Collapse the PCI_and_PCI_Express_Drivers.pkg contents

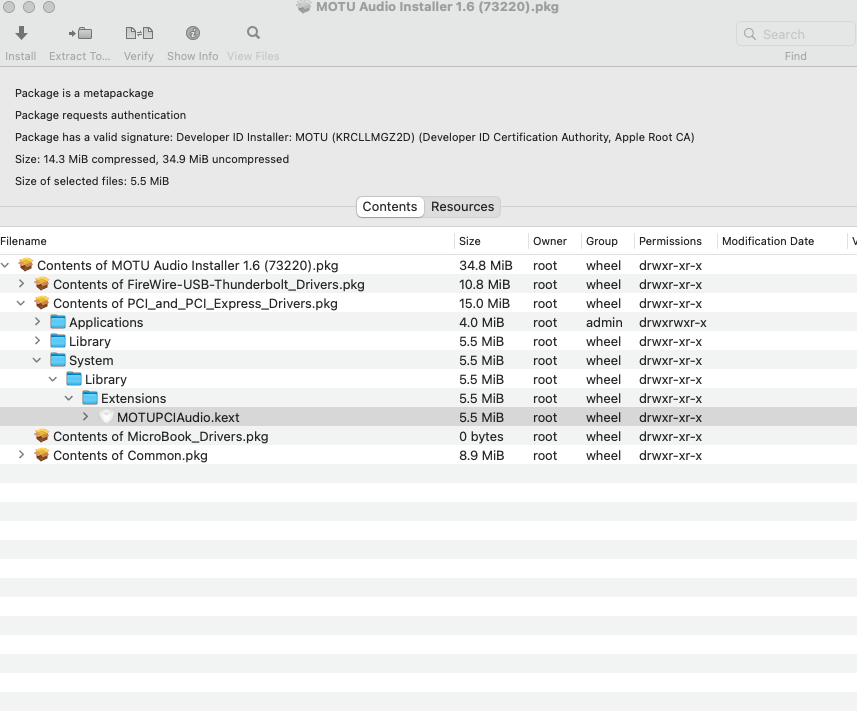(x=22, y=304)
